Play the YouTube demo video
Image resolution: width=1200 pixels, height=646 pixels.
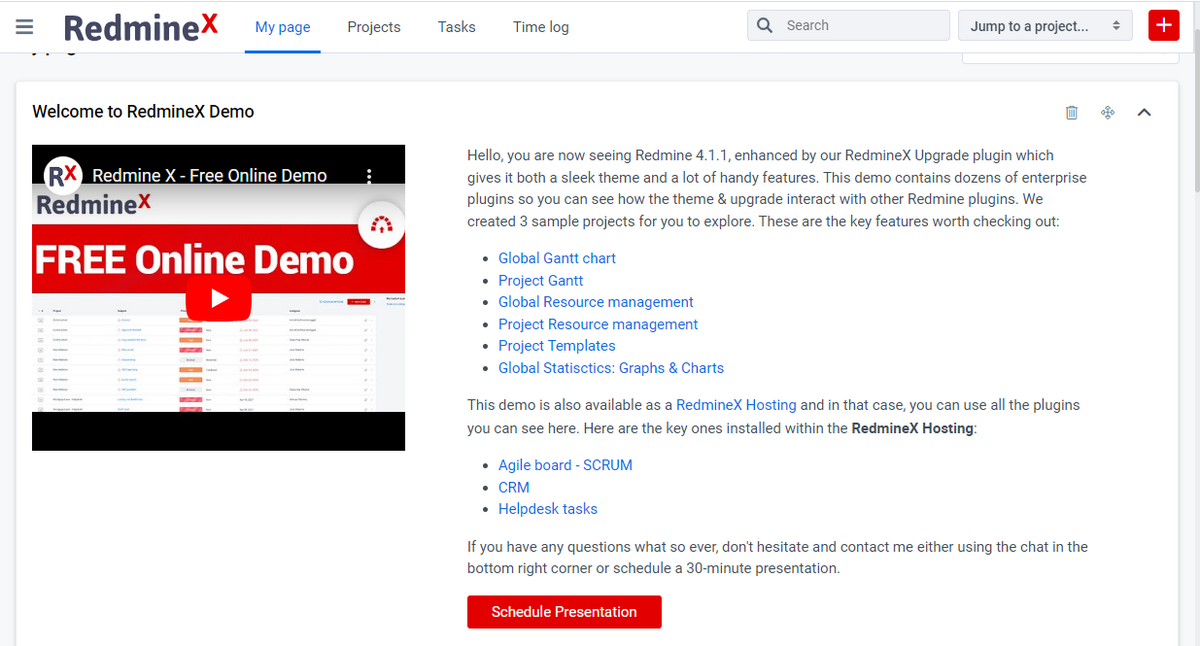click(218, 298)
